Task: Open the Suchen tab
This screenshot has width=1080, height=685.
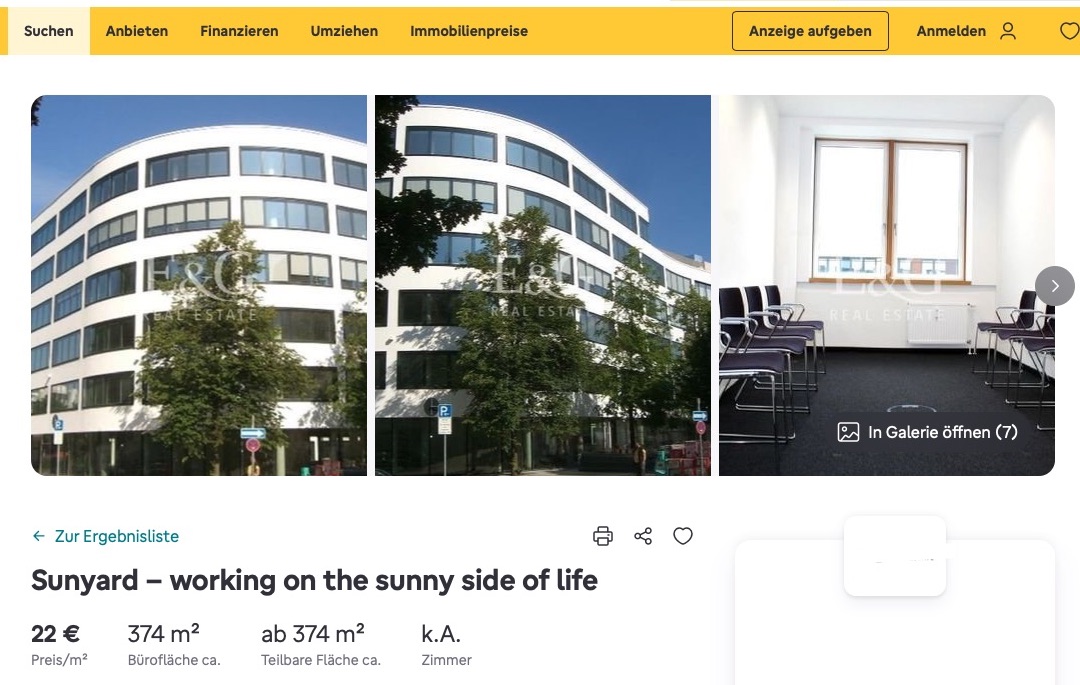Action: pyautogui.click(x=48, y=31)
